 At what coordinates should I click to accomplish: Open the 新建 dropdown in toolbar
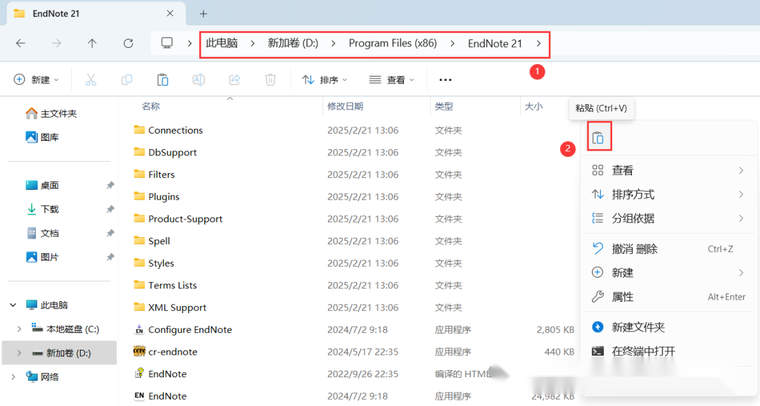pyautogui.click(x=37, y=80)
